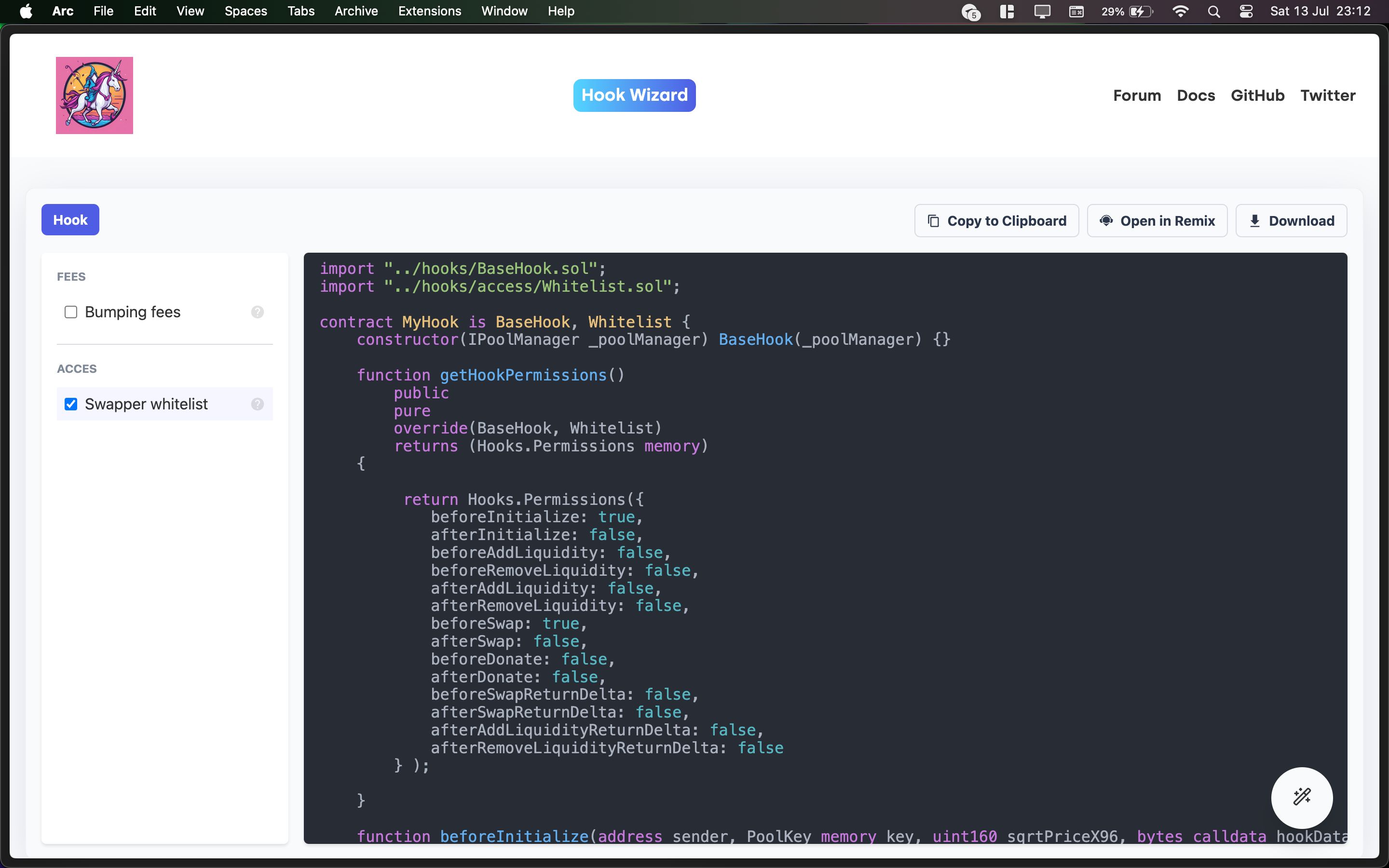The image size is (1389, 868).
Task: Click 'function beforeInitialize' code line
Action: (x=852, y=837)
